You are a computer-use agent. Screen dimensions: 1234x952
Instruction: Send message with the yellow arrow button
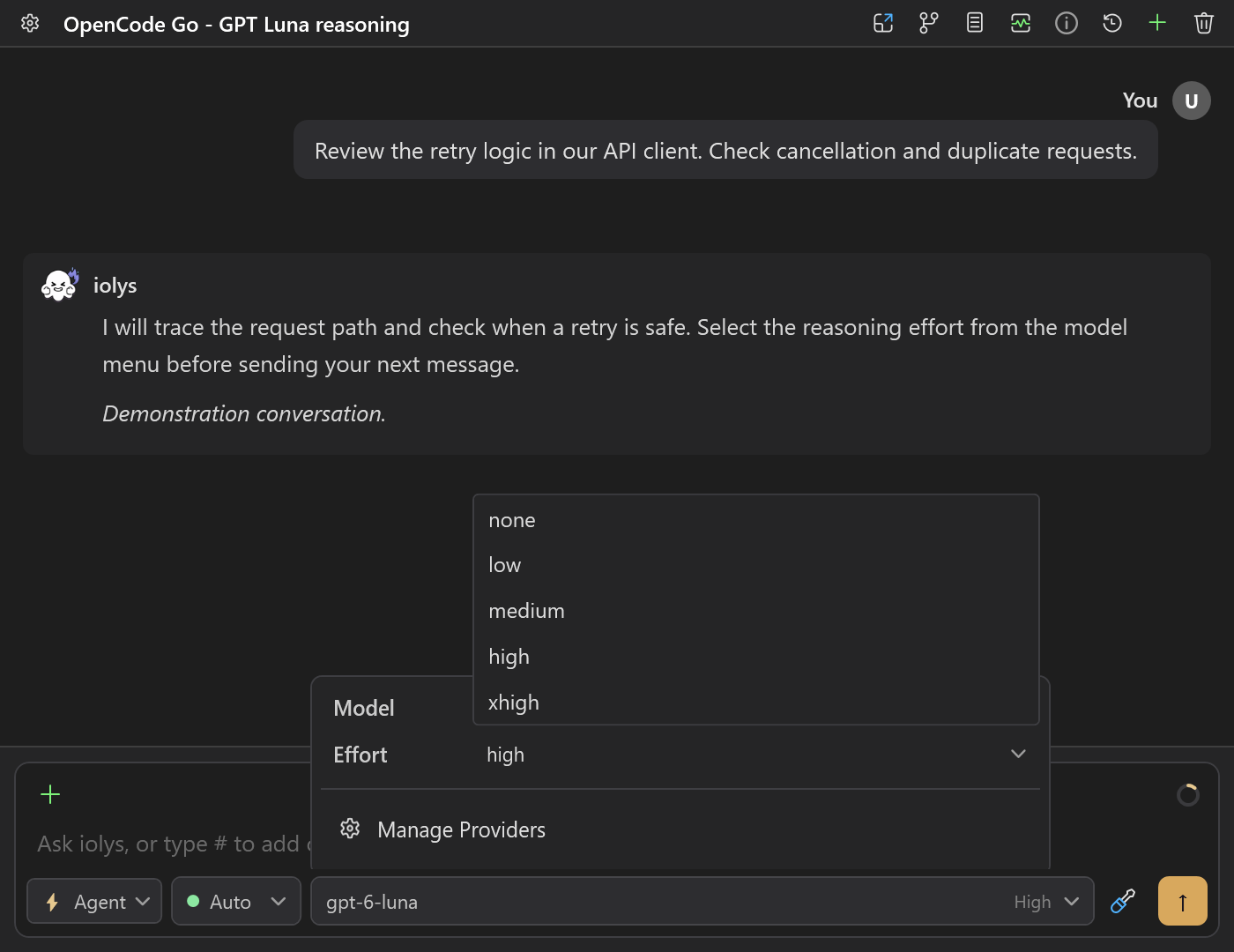pos(1183,901)
